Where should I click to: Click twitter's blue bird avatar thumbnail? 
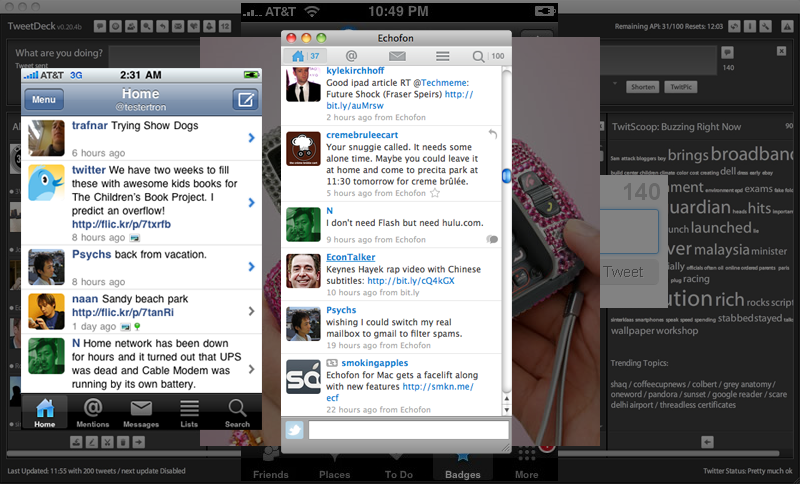pyautogui.click(x=46, y=183)
